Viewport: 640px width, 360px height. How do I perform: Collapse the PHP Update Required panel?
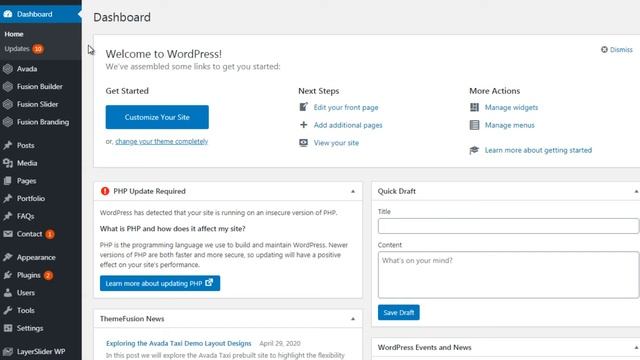(x=353, y=191)
